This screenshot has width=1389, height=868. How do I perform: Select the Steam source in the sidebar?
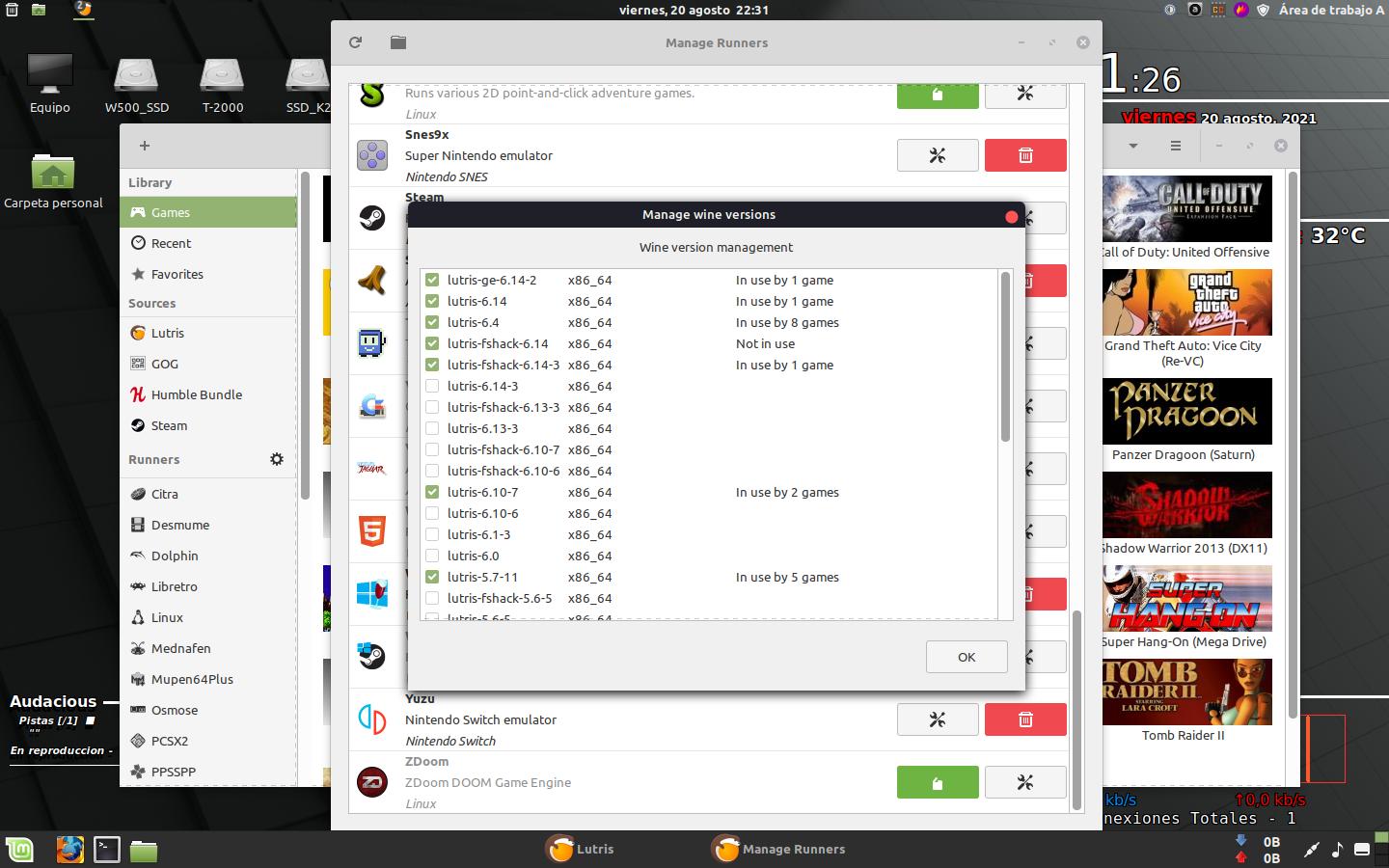pos(169,425)
